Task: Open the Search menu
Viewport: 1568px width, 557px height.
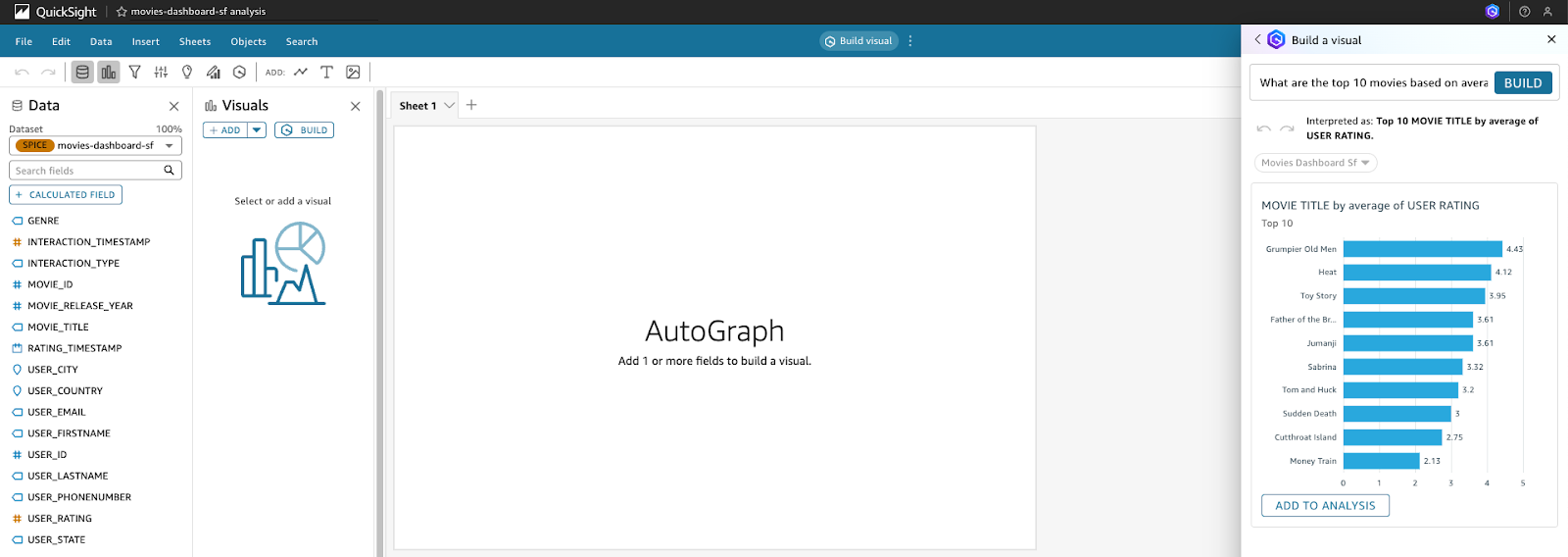Action: coord(302,41)
